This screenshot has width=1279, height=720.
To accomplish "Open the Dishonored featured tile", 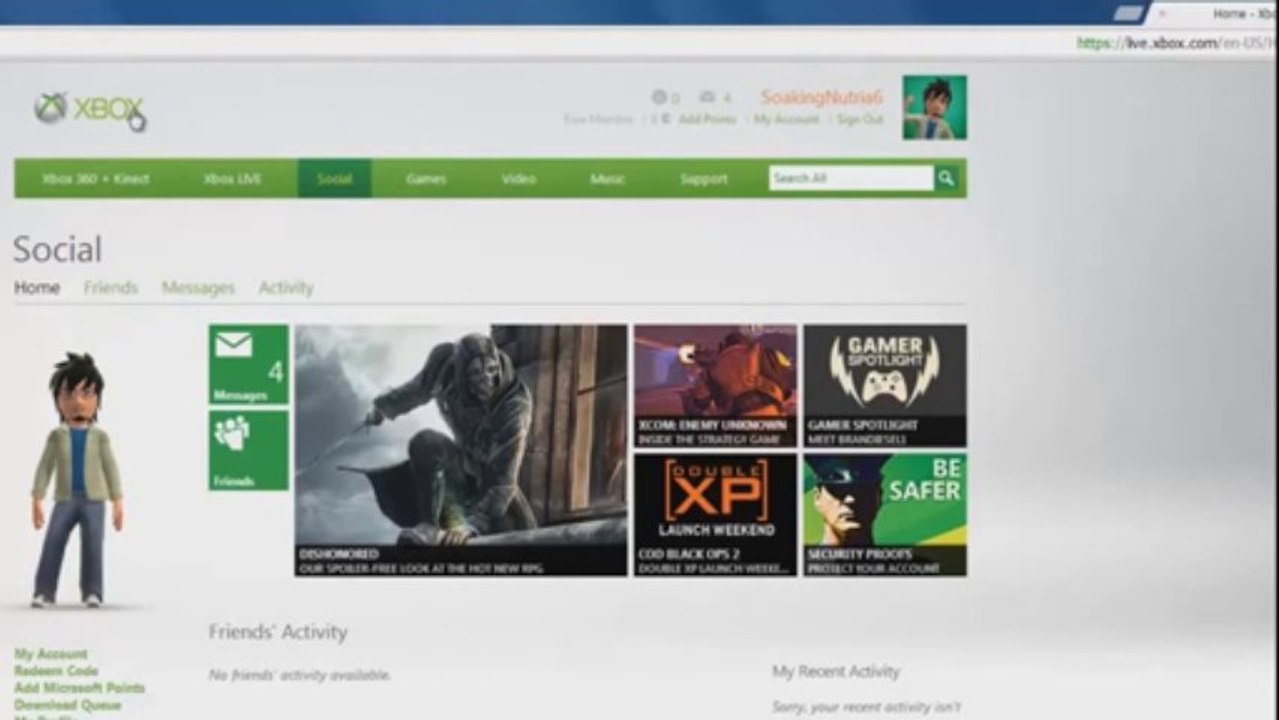I will coord(461,450).
